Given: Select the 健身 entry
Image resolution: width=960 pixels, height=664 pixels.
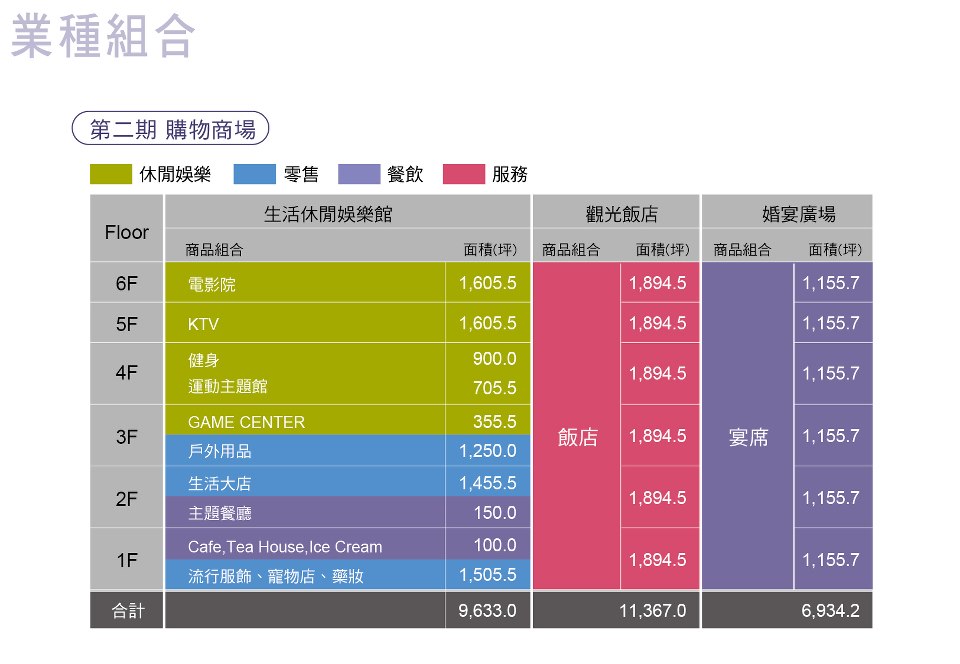Looking at the screenshot, I should (203, 360).
